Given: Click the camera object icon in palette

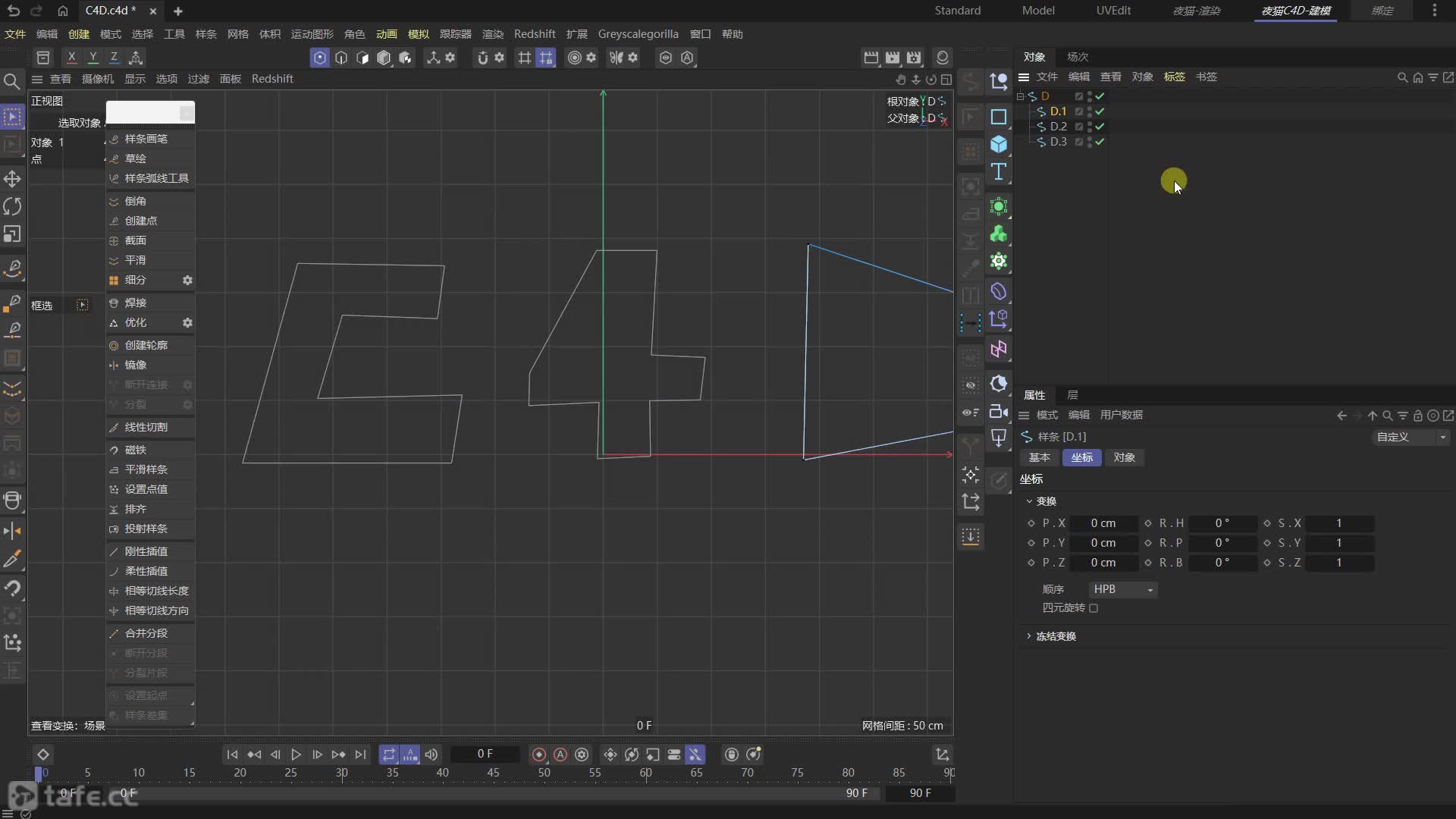Looking at the screenshot, I should click(x=999, y=411).
